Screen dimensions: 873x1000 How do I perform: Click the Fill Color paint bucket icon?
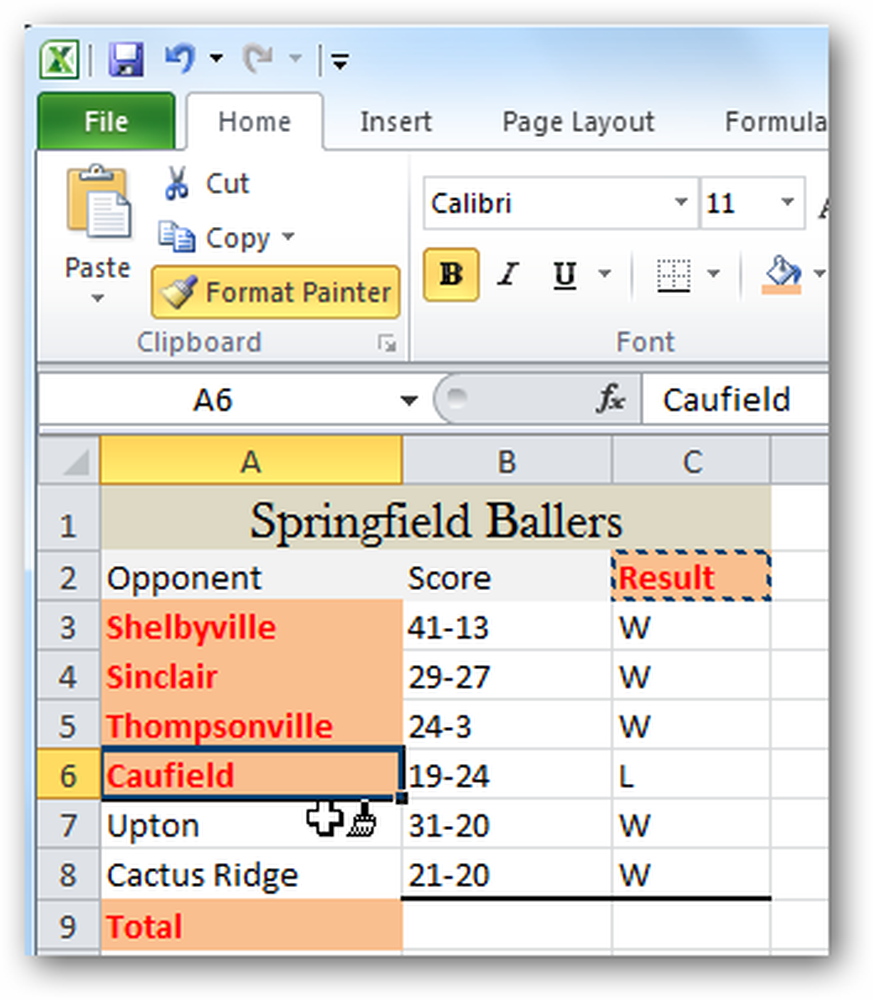[782, 274]
